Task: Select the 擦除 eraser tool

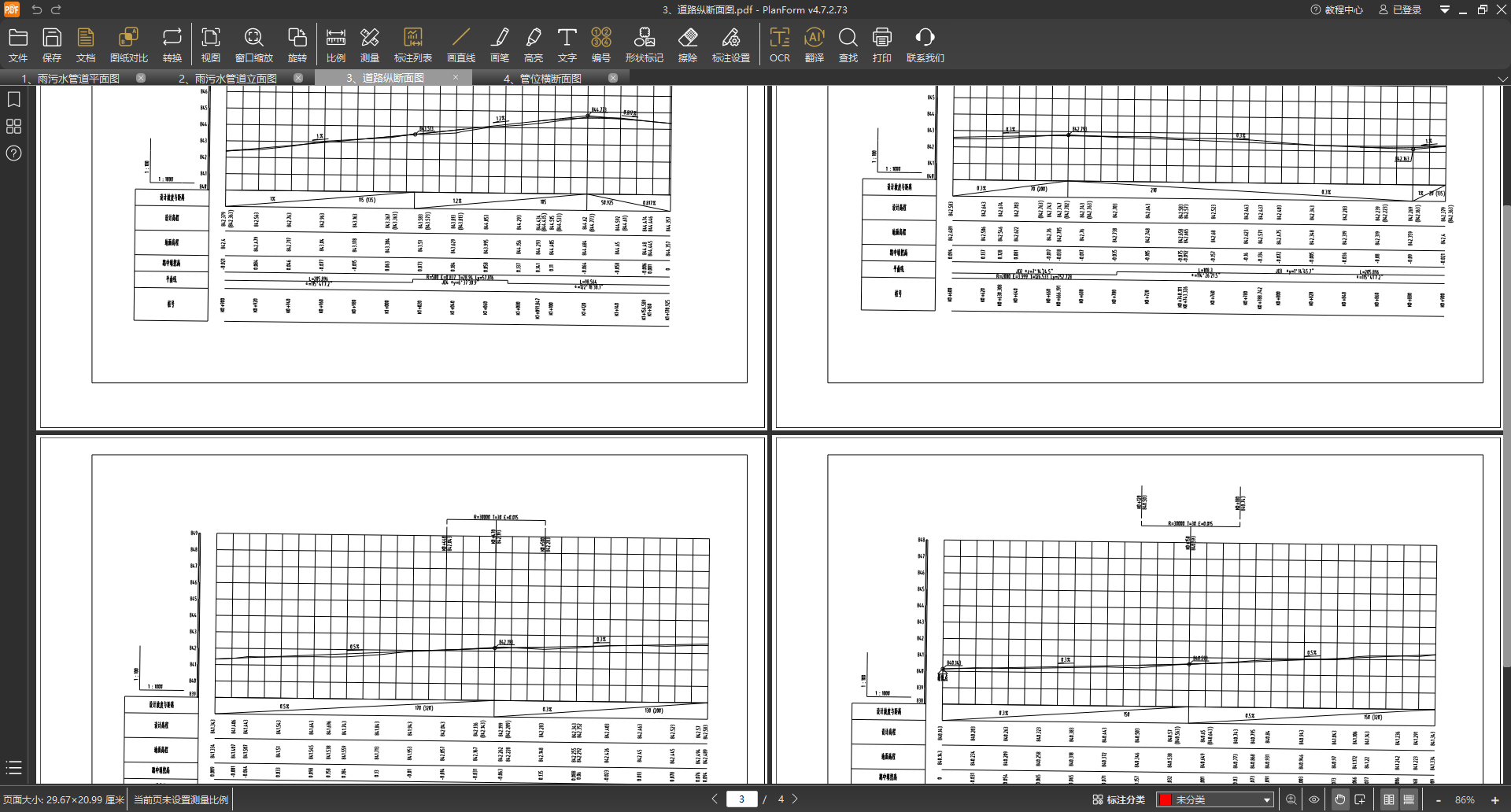Action: click(687, 45)
